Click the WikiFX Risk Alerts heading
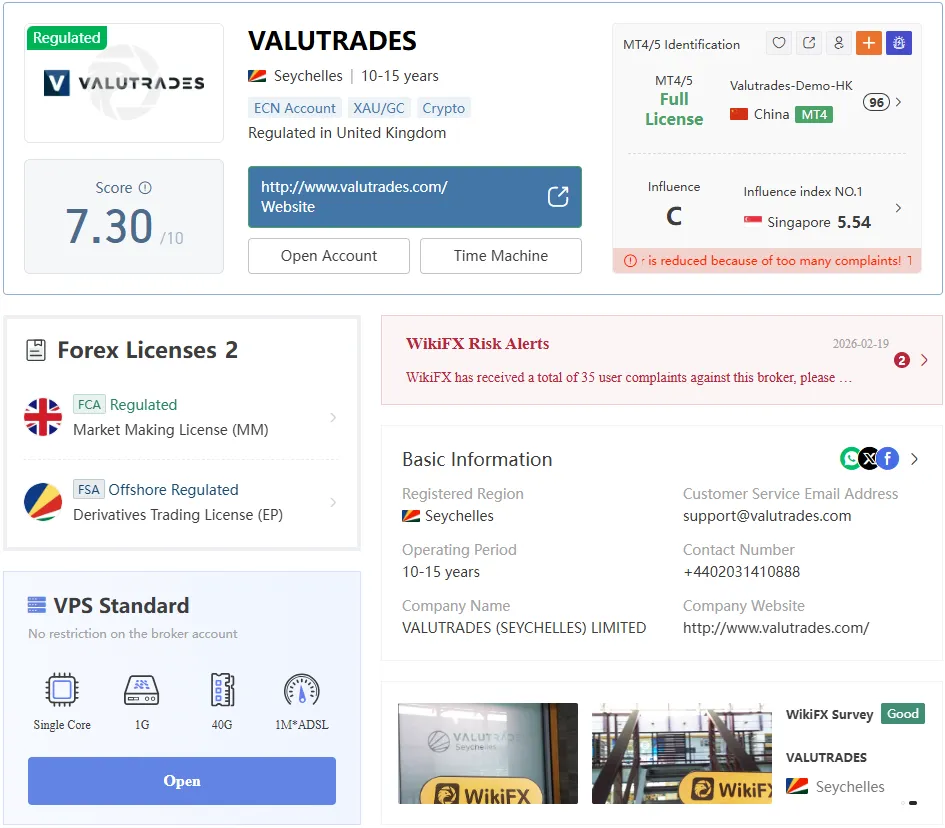 click(477, 343)
